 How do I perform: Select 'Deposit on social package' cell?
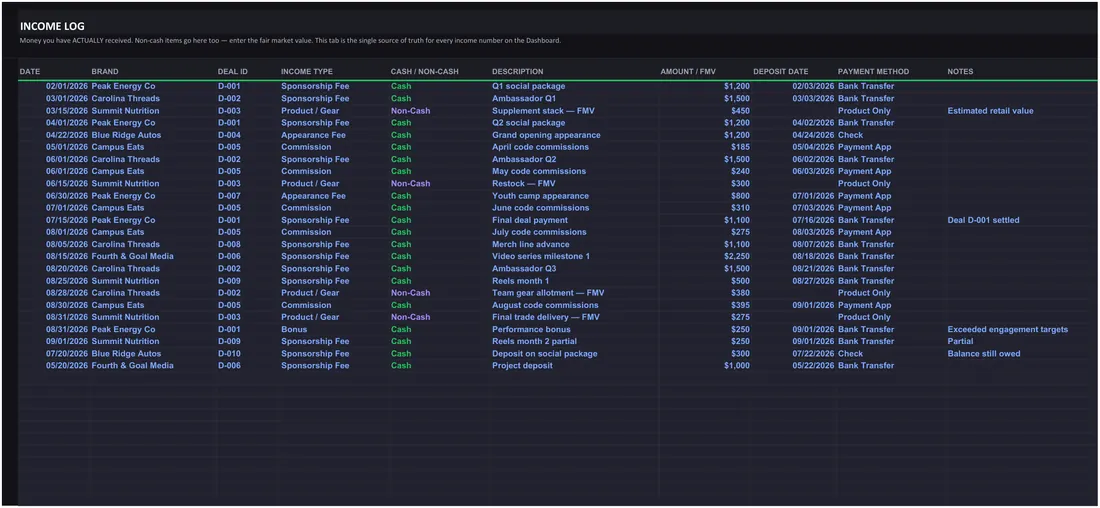tap(544, 354)
